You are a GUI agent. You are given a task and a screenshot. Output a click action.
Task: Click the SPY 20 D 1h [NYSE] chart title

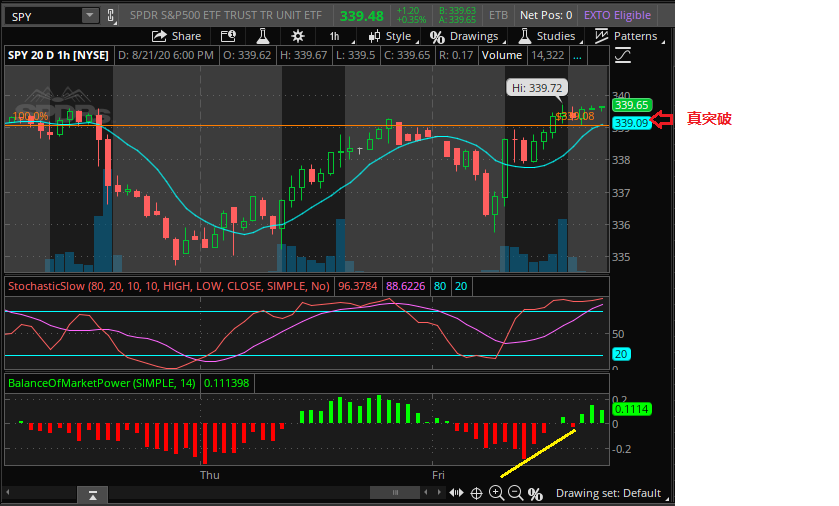(x=58, y=56)
